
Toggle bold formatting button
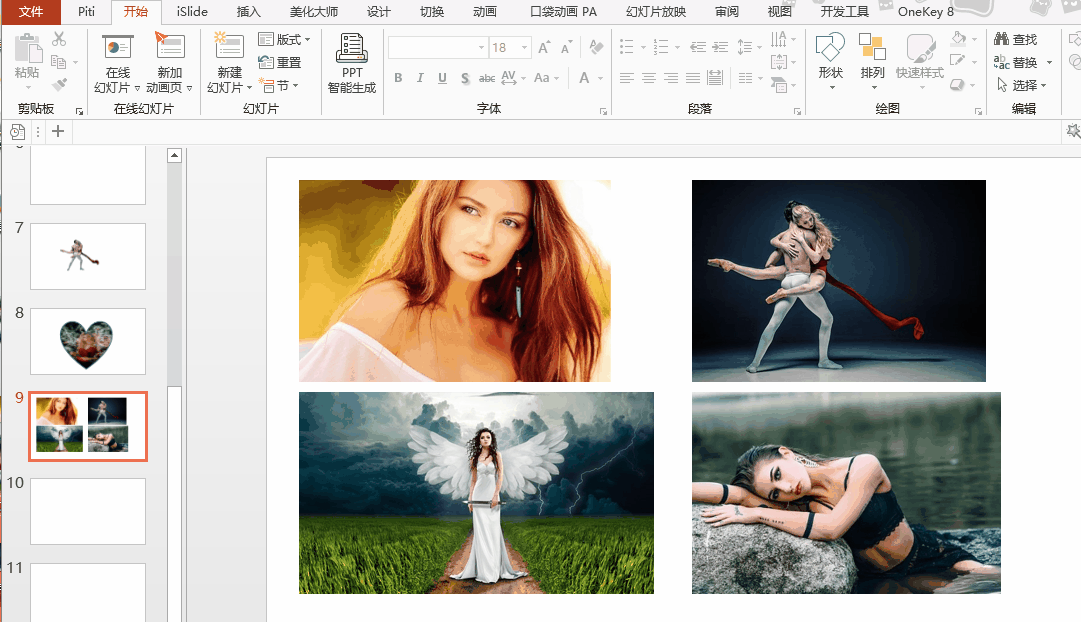click(x=398, y=78)
